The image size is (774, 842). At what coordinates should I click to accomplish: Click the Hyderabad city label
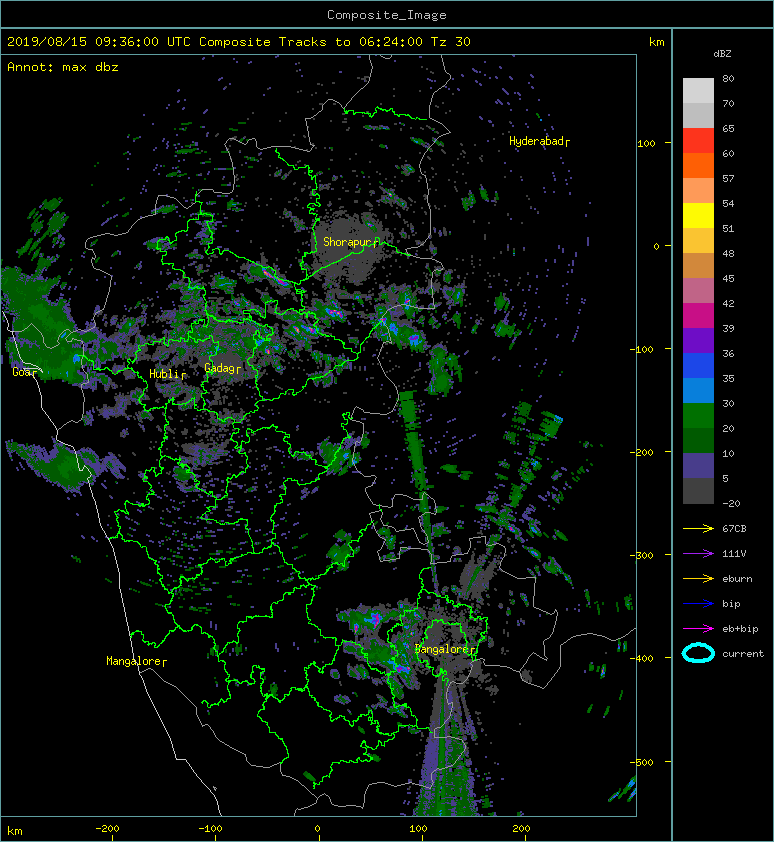539,141
